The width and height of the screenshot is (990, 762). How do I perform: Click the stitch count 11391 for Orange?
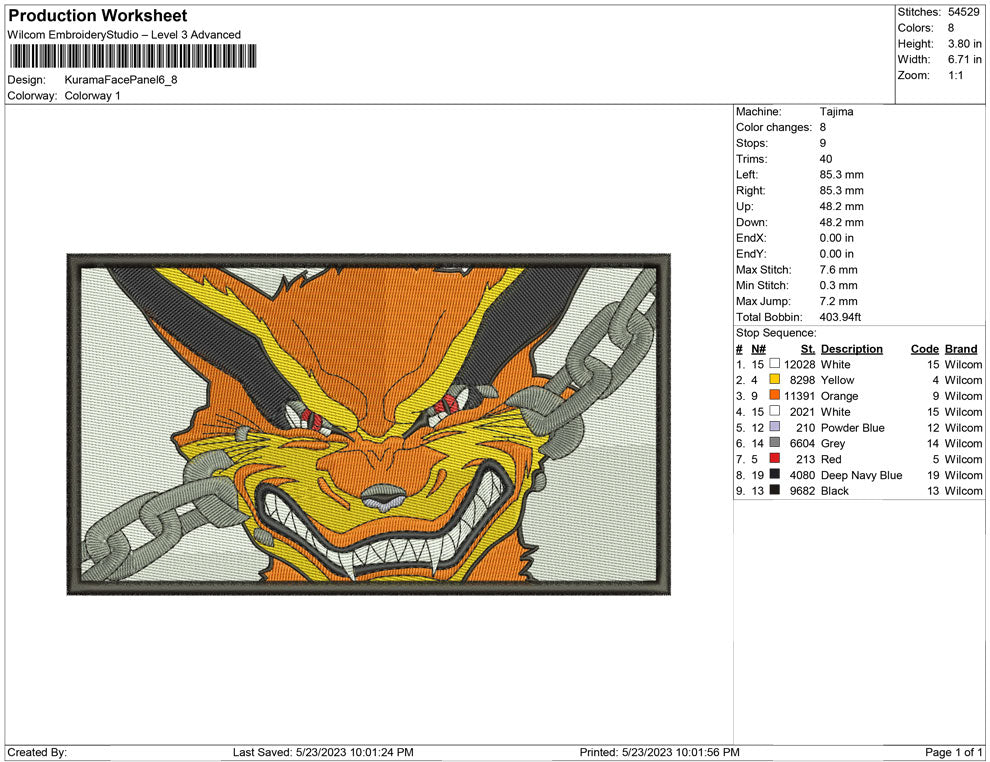click(799, 396)
